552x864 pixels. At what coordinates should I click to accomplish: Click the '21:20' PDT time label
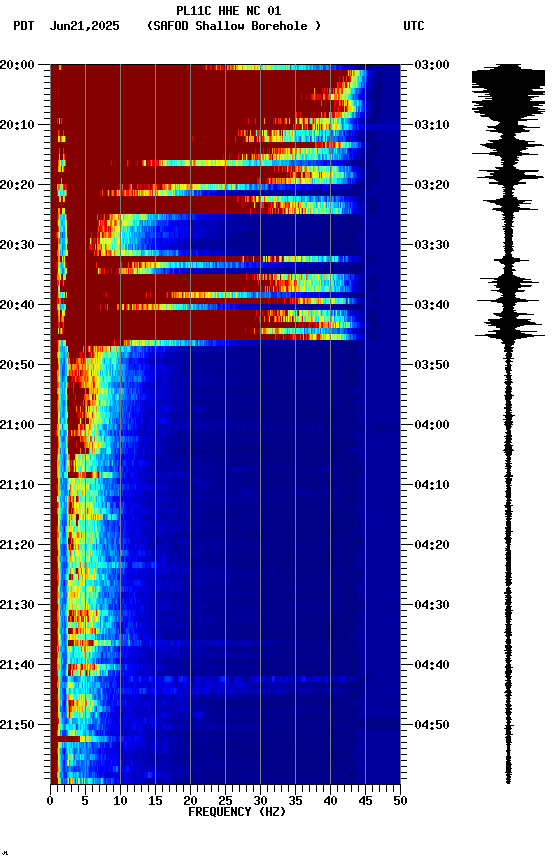(x=17, y=545)
